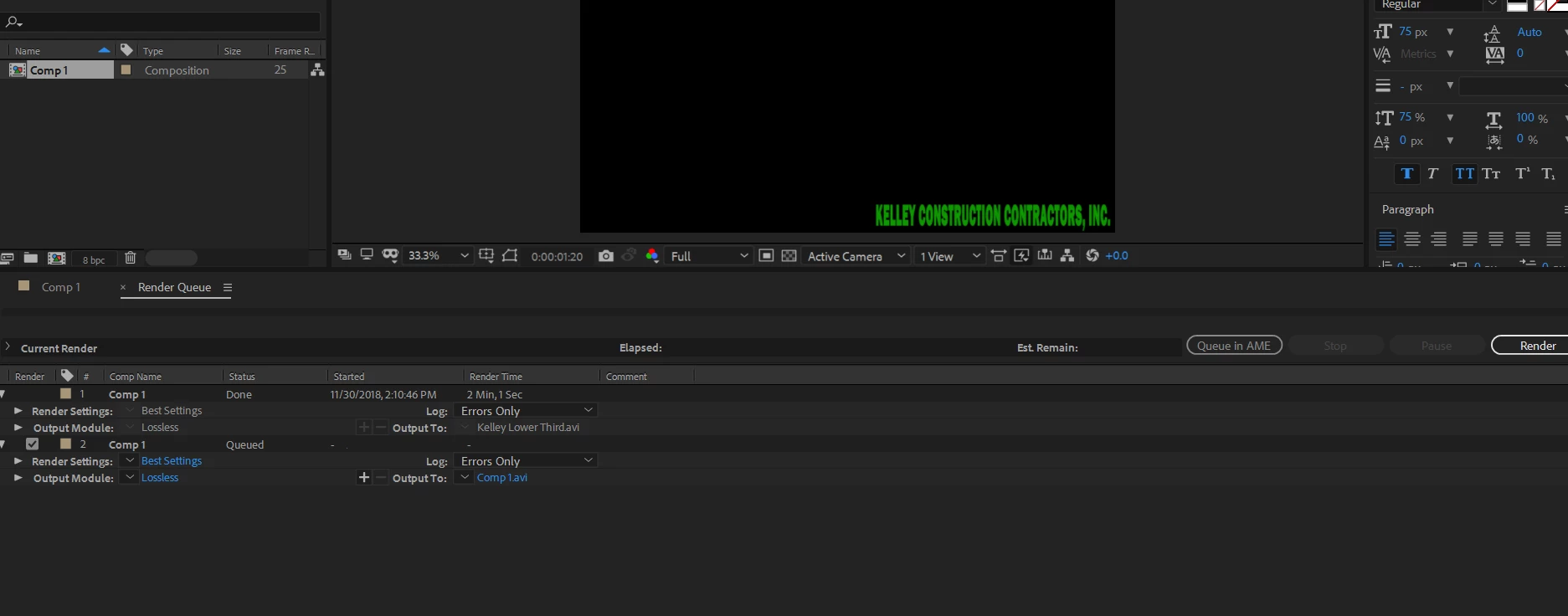The width and height of the screenshot is (1568, 616).
Task: Click label color swatch of queue item 2
Action: click(x=65, y=444)
